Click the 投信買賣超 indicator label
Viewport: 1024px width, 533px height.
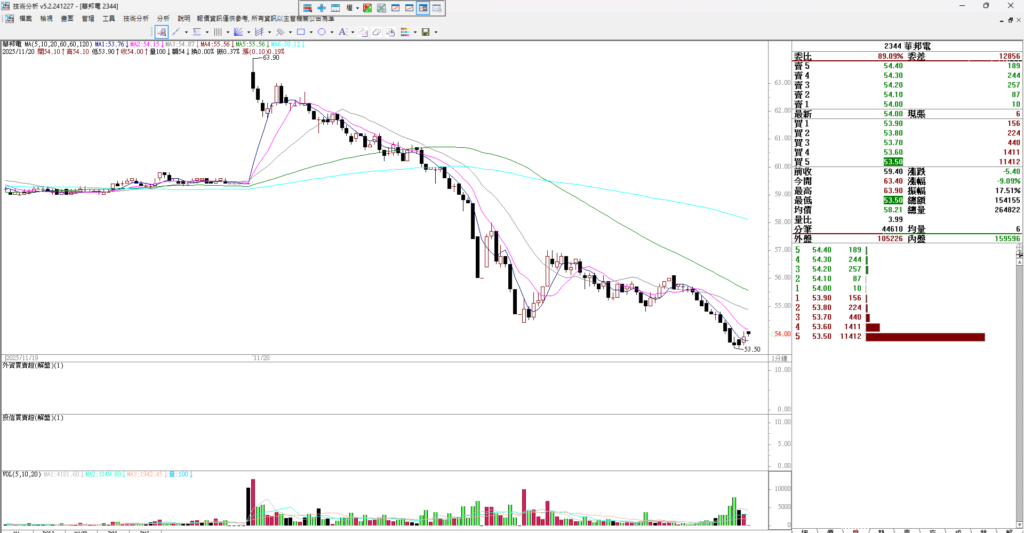pos(33,417)
